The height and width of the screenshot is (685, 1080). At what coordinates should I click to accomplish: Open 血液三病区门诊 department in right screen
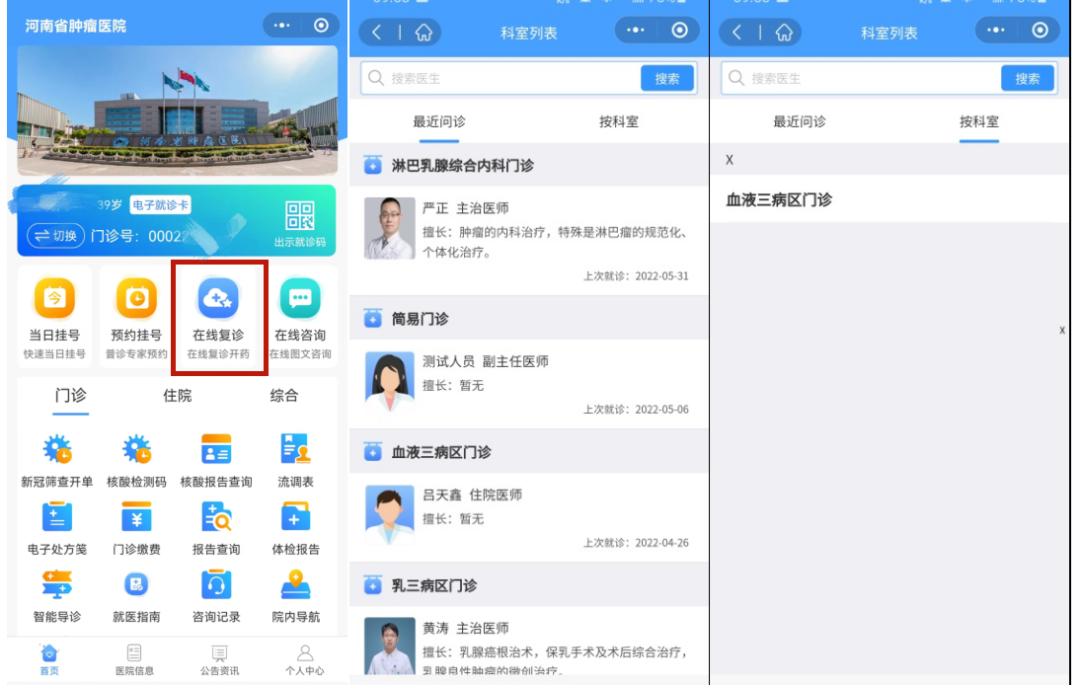(x=889, y=200)
